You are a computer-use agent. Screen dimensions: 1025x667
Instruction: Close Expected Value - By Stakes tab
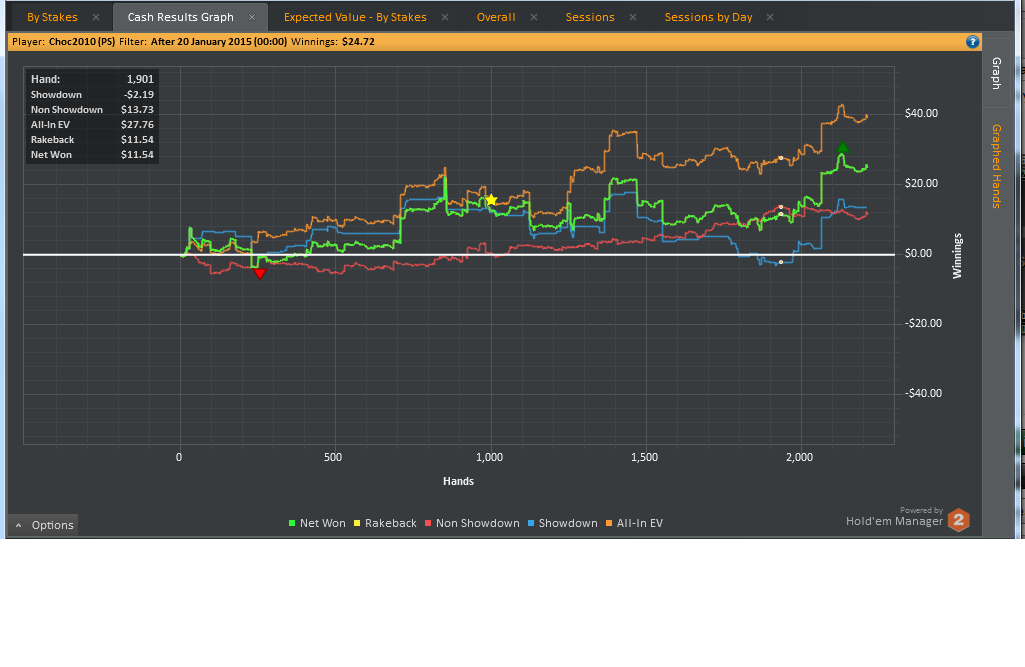(x=445, y=17)
